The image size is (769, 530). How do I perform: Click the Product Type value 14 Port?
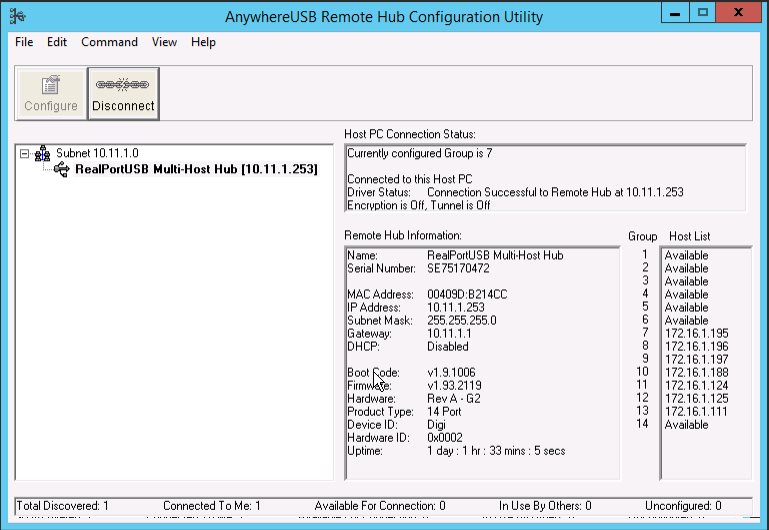tap(444, 412)
